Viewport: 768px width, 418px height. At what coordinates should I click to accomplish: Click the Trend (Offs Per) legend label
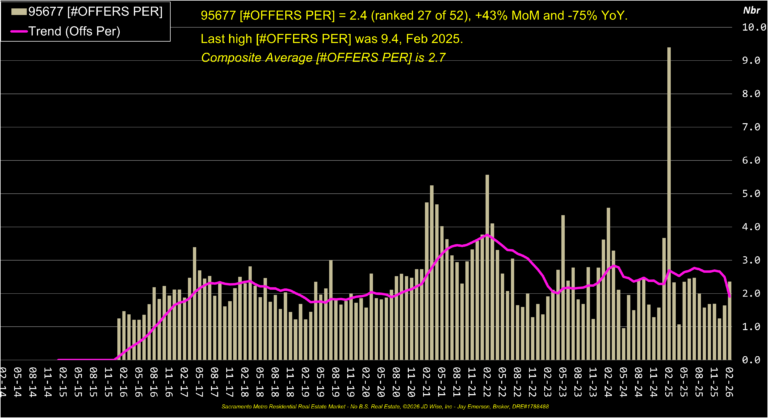(74, 31)
